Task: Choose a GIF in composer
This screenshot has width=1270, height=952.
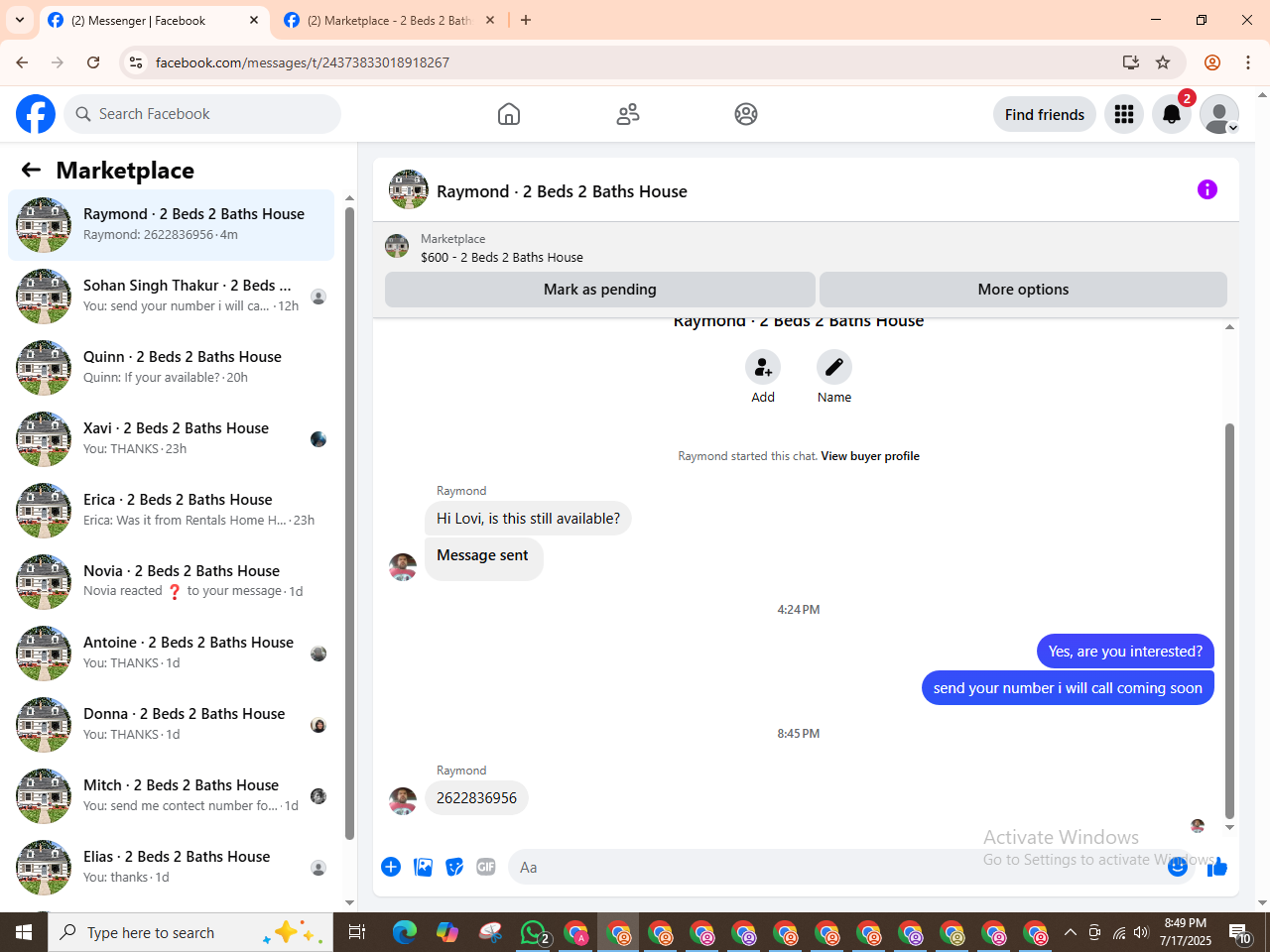Action: [x=486, y=867]
